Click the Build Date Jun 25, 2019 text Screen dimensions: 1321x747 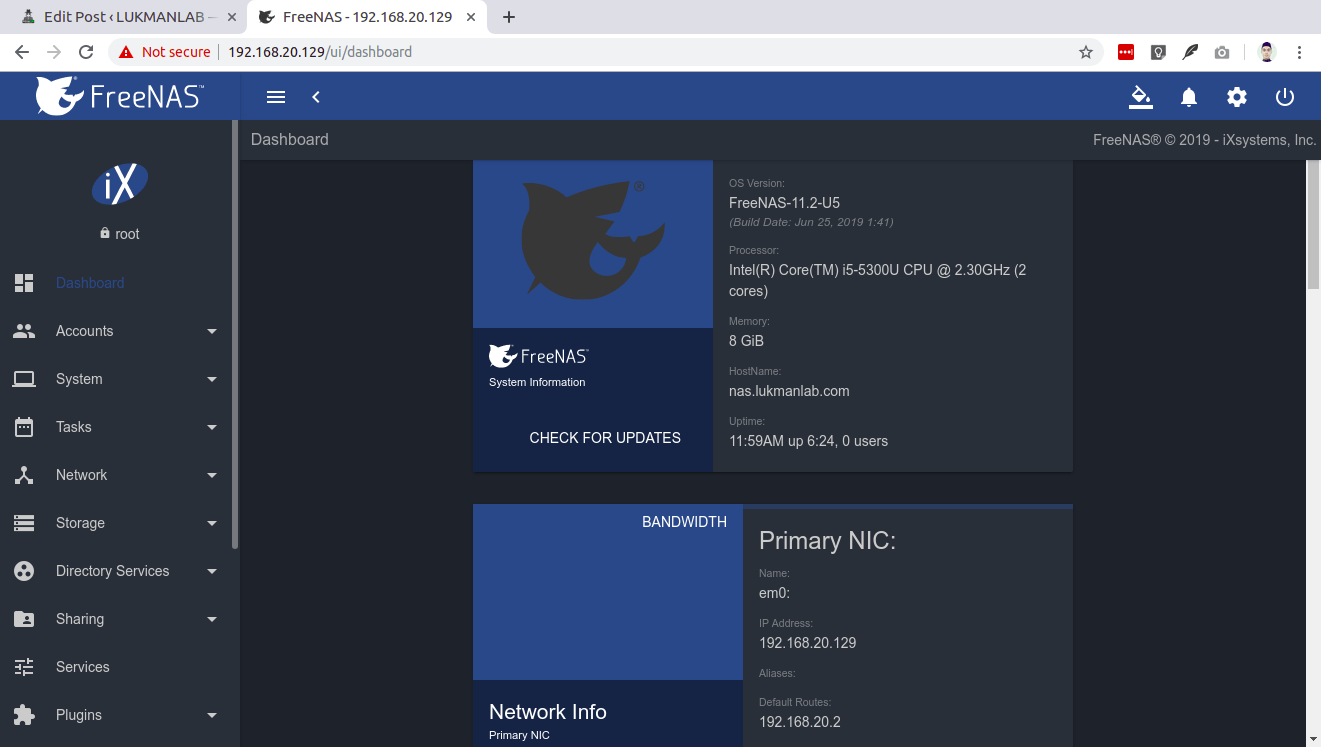(811, 222)
